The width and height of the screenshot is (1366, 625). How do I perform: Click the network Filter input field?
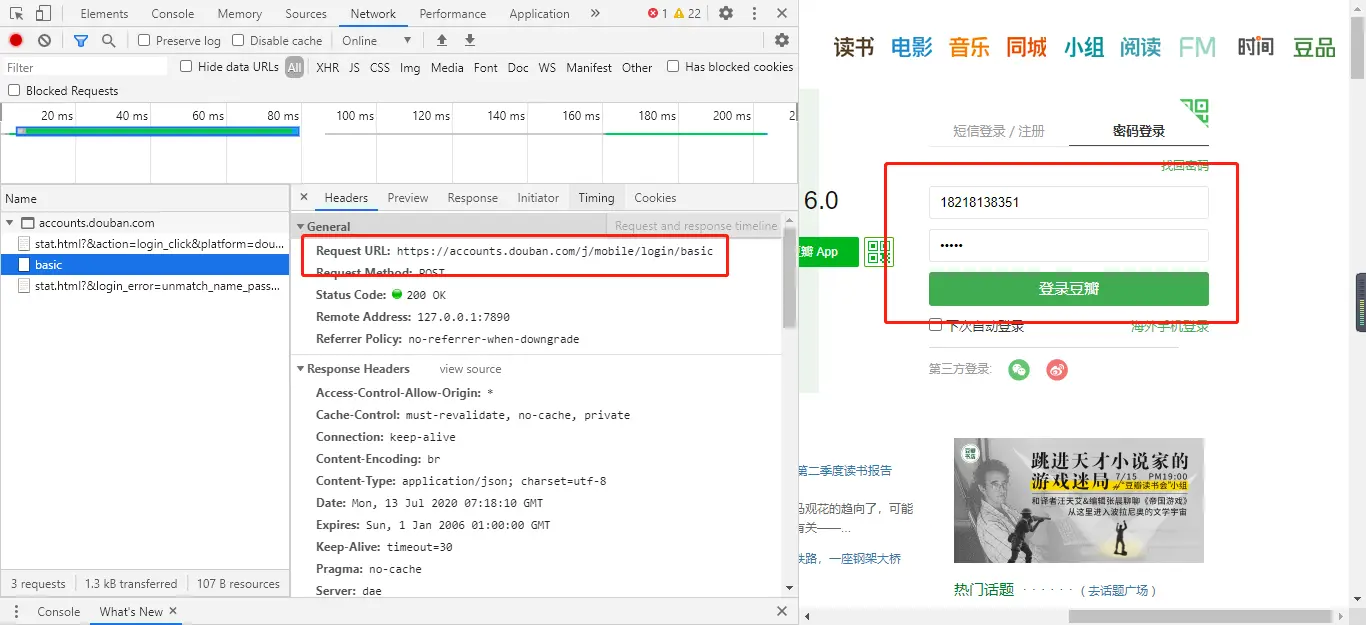85,67
